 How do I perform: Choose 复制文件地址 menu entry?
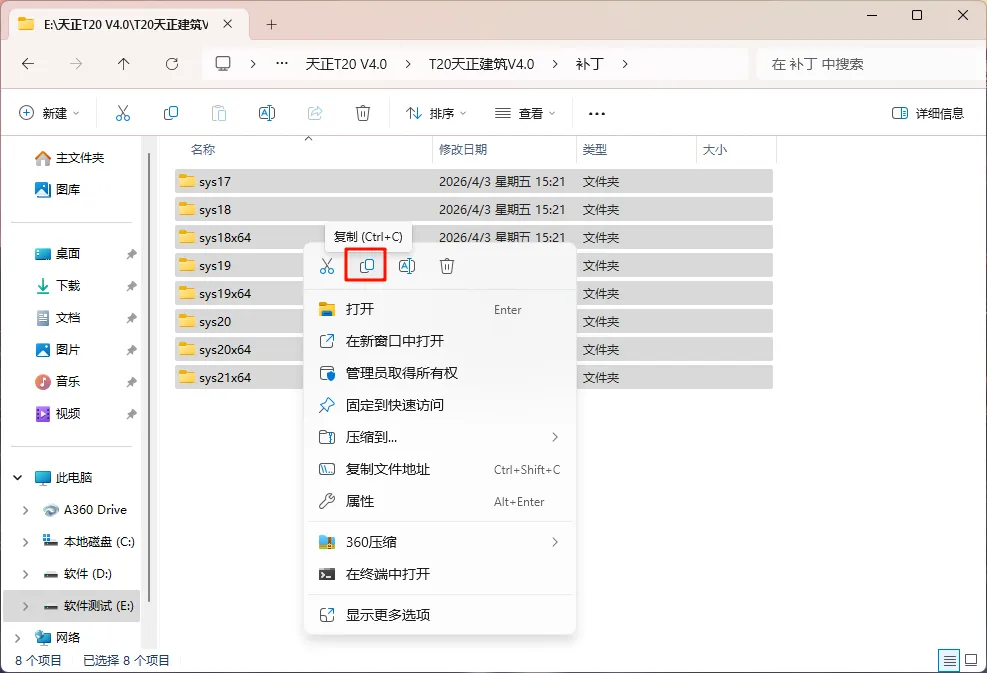(439, 470)
